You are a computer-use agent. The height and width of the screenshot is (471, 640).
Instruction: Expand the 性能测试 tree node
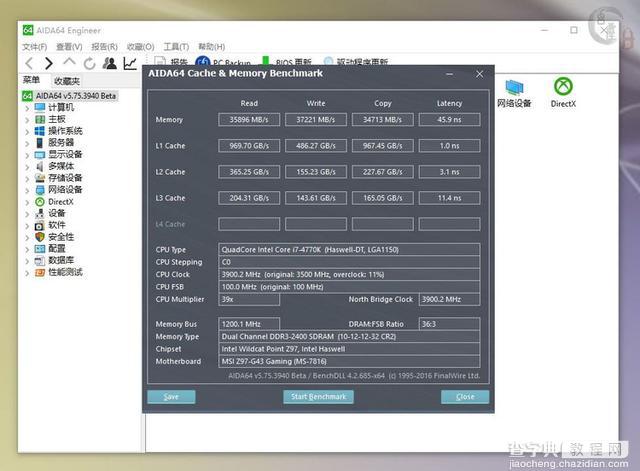(27, 273)
